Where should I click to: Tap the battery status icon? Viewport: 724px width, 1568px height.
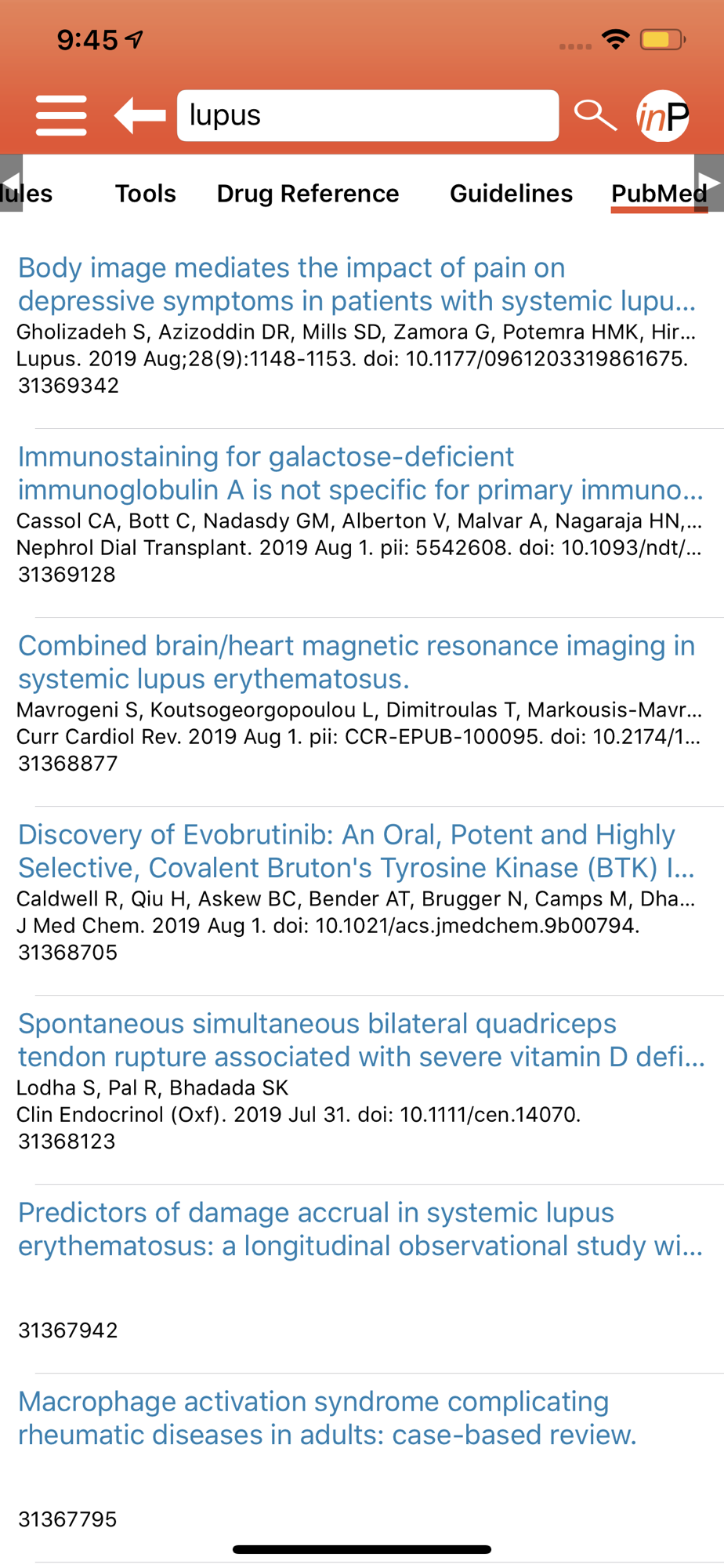(x=662, y=39)
